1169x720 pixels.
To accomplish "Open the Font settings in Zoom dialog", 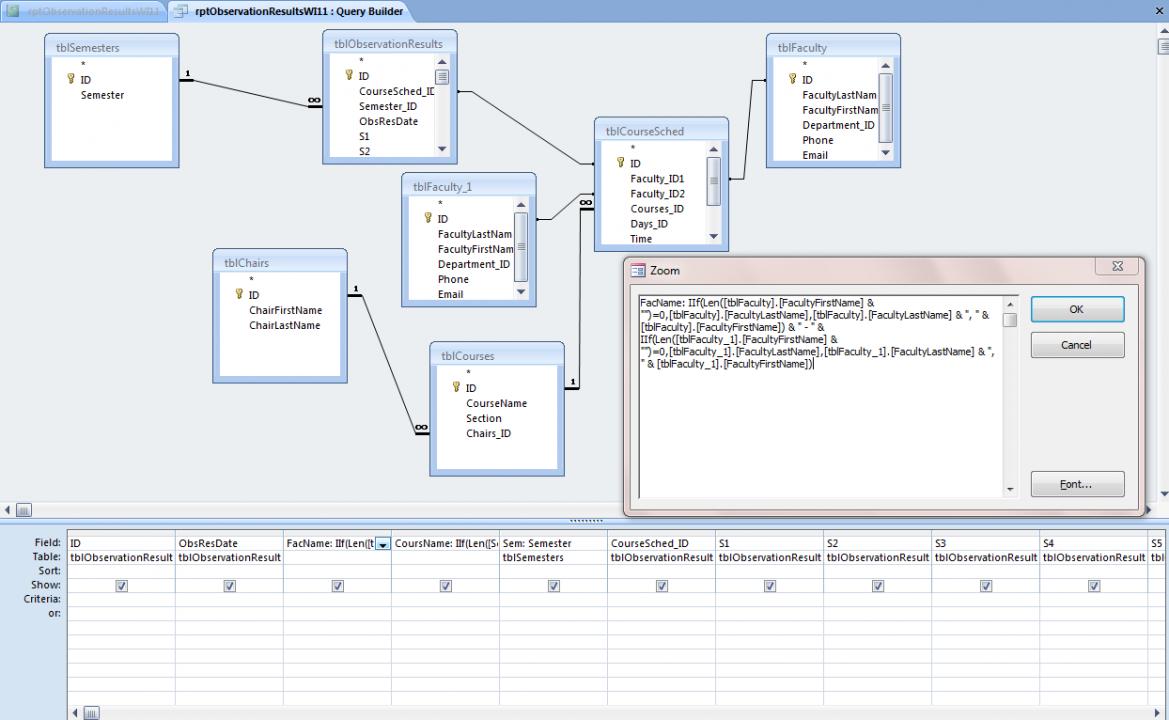I will pyautogui.click(x=1077, y=484).
